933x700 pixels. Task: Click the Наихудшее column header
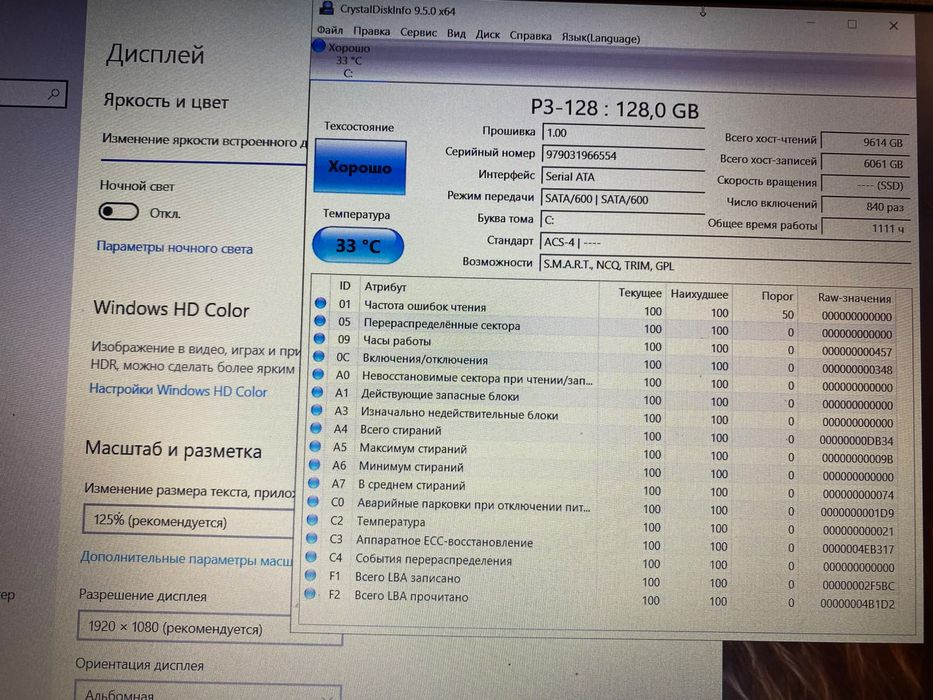[699, 294]
